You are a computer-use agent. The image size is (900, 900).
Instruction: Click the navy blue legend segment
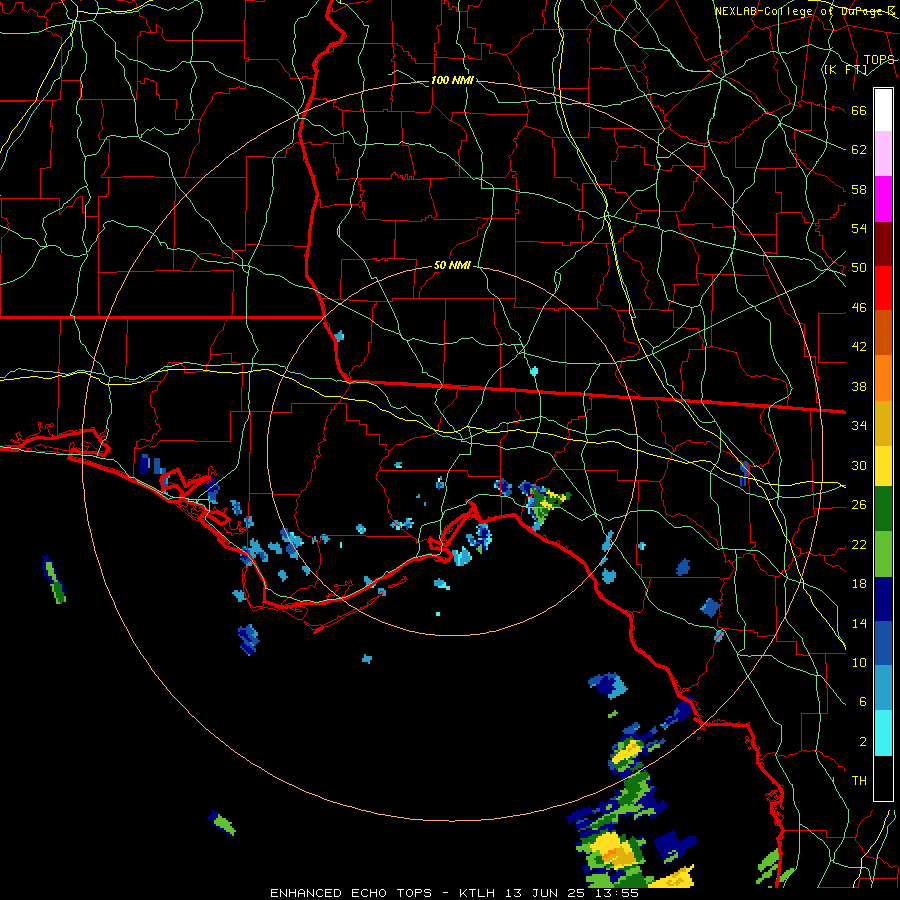883,599
